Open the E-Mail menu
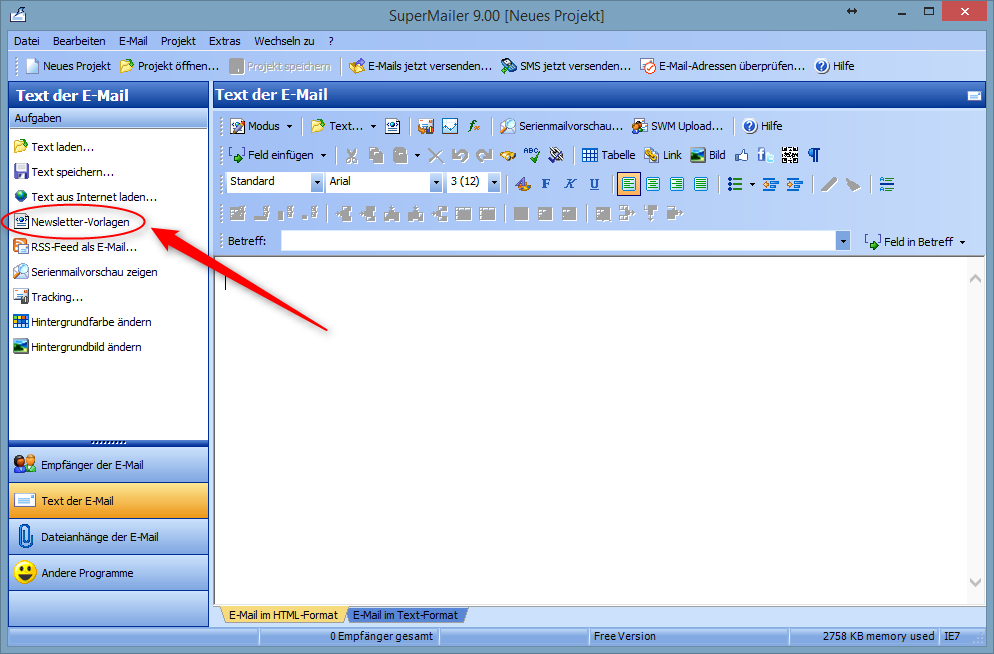 (133, 41)
